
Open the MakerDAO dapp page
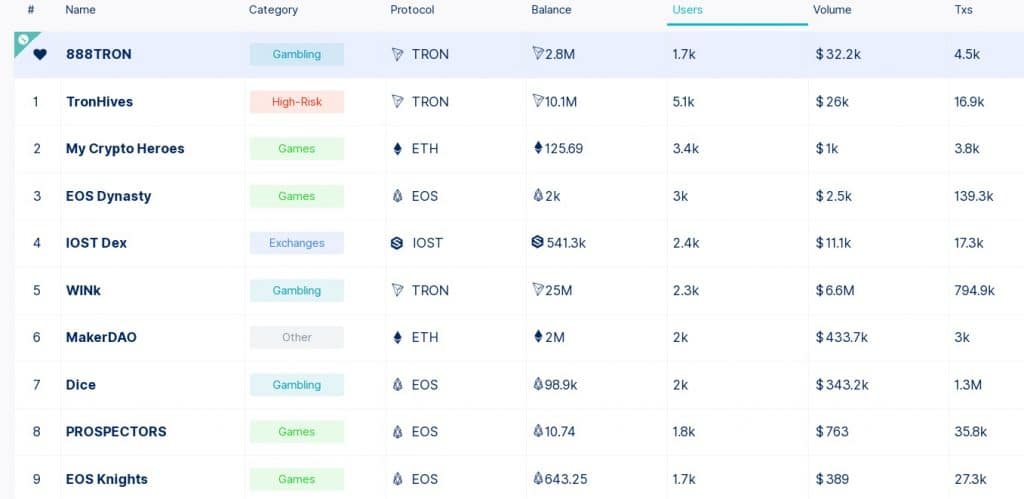(101, 338)
